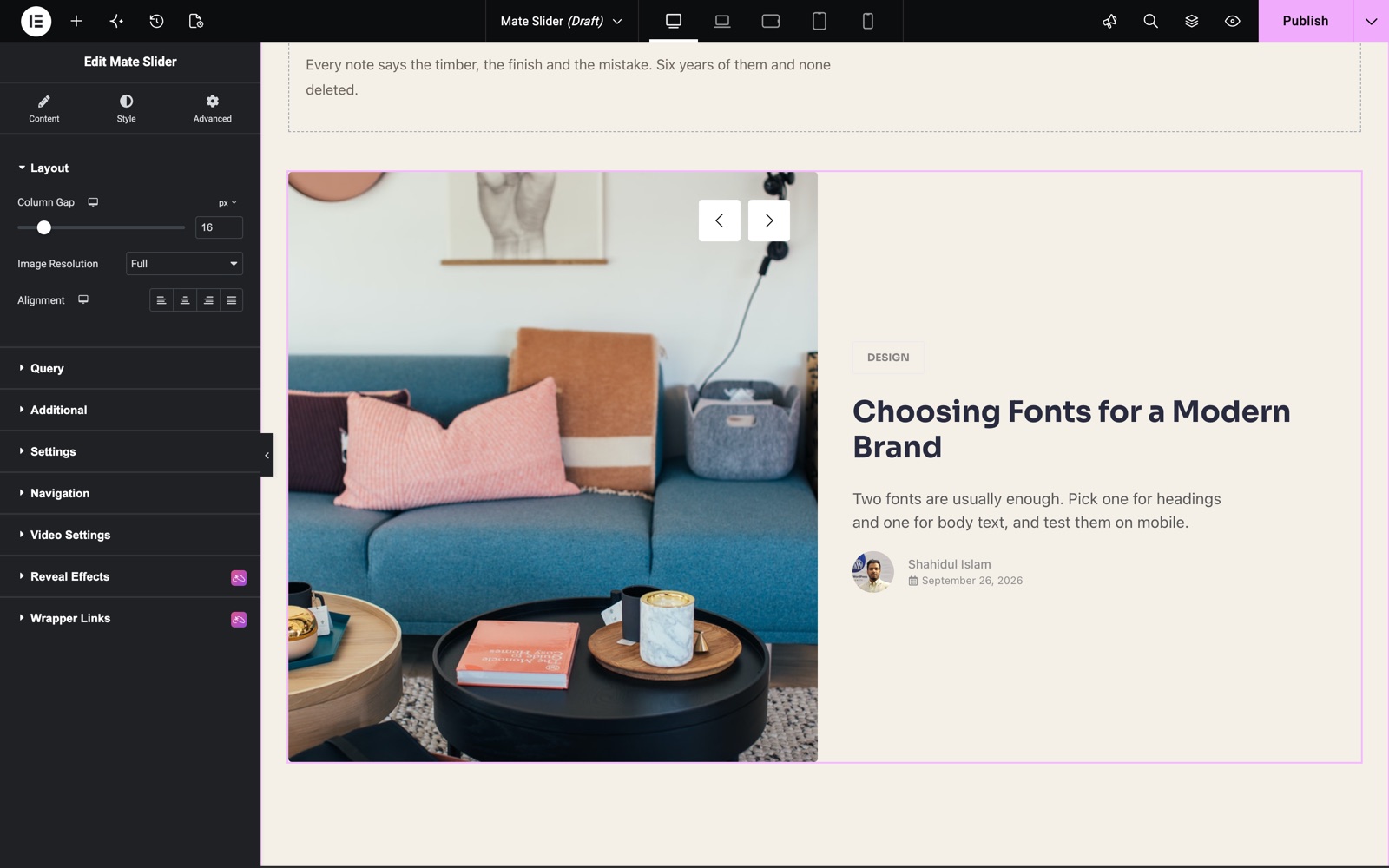Click the Add Element plus icon
The height and width of the screenshot is (868, 1389).
pos(76,21)
